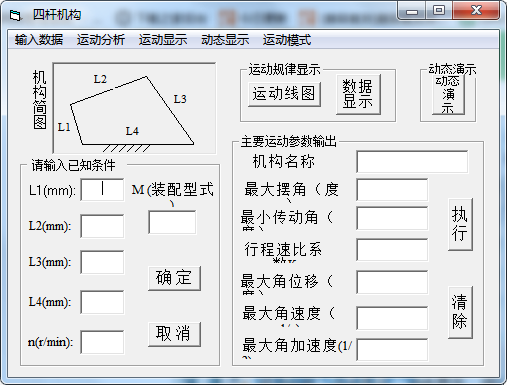Select the 行程速比系数 output field
Image resolution: width=507 pixels, height=385 pixels.
pos(392,250)
